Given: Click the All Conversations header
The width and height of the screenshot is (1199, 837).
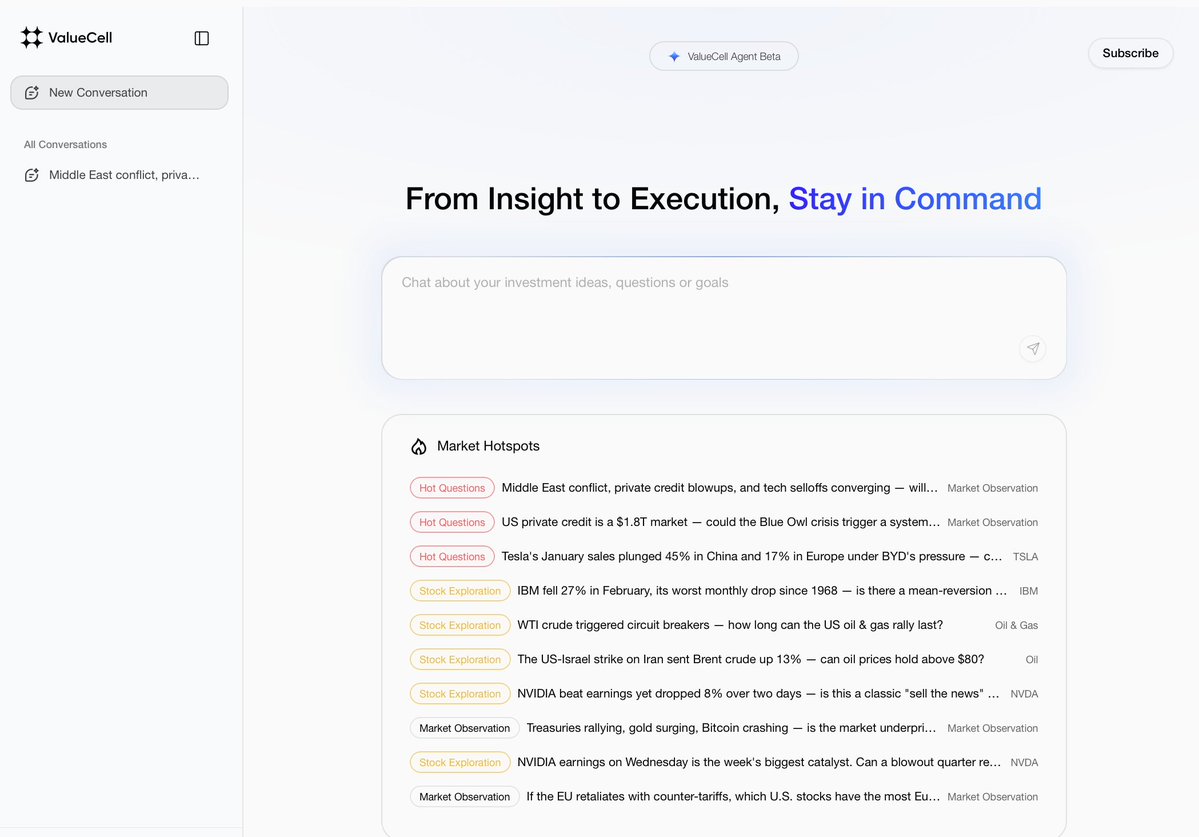Looking at the screenshot, I should click(65, 144).
